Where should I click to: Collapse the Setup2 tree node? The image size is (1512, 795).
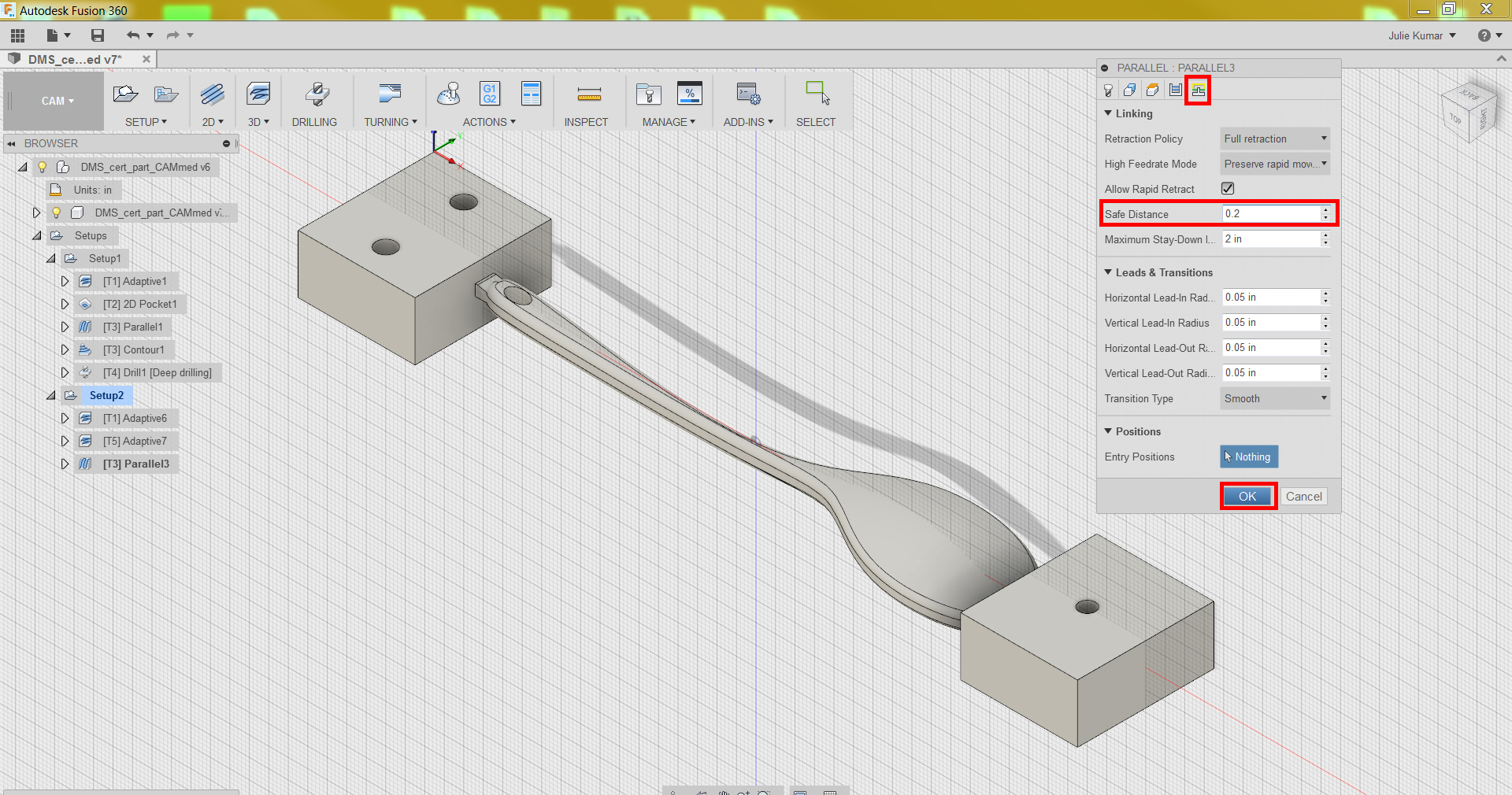pyautogui.click(x=51, y=395)
